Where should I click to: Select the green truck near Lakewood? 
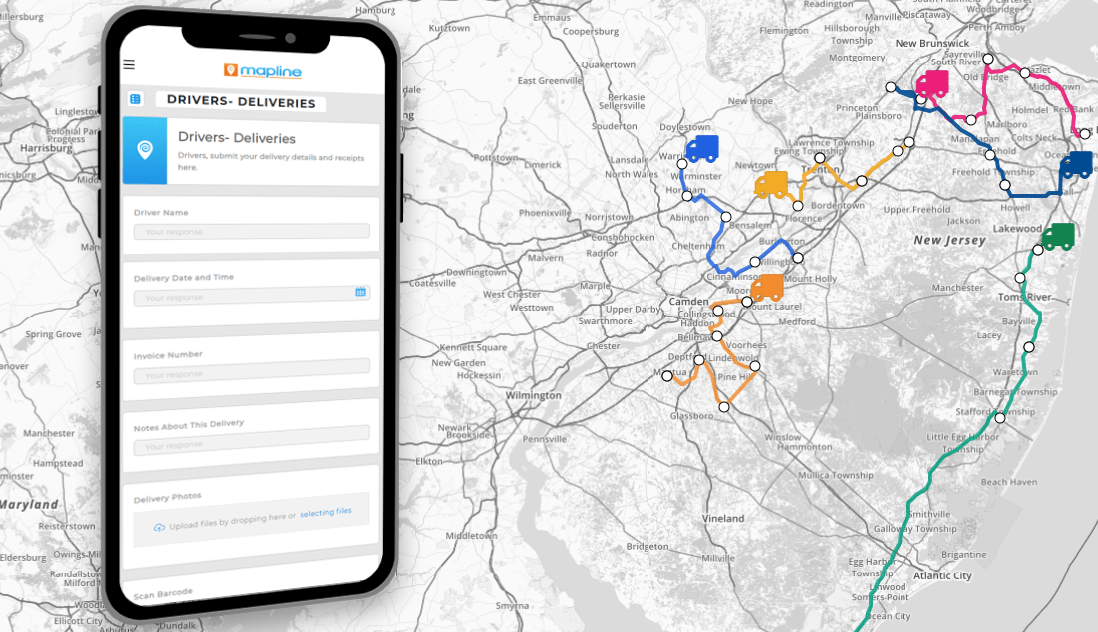click(1059, 237)
